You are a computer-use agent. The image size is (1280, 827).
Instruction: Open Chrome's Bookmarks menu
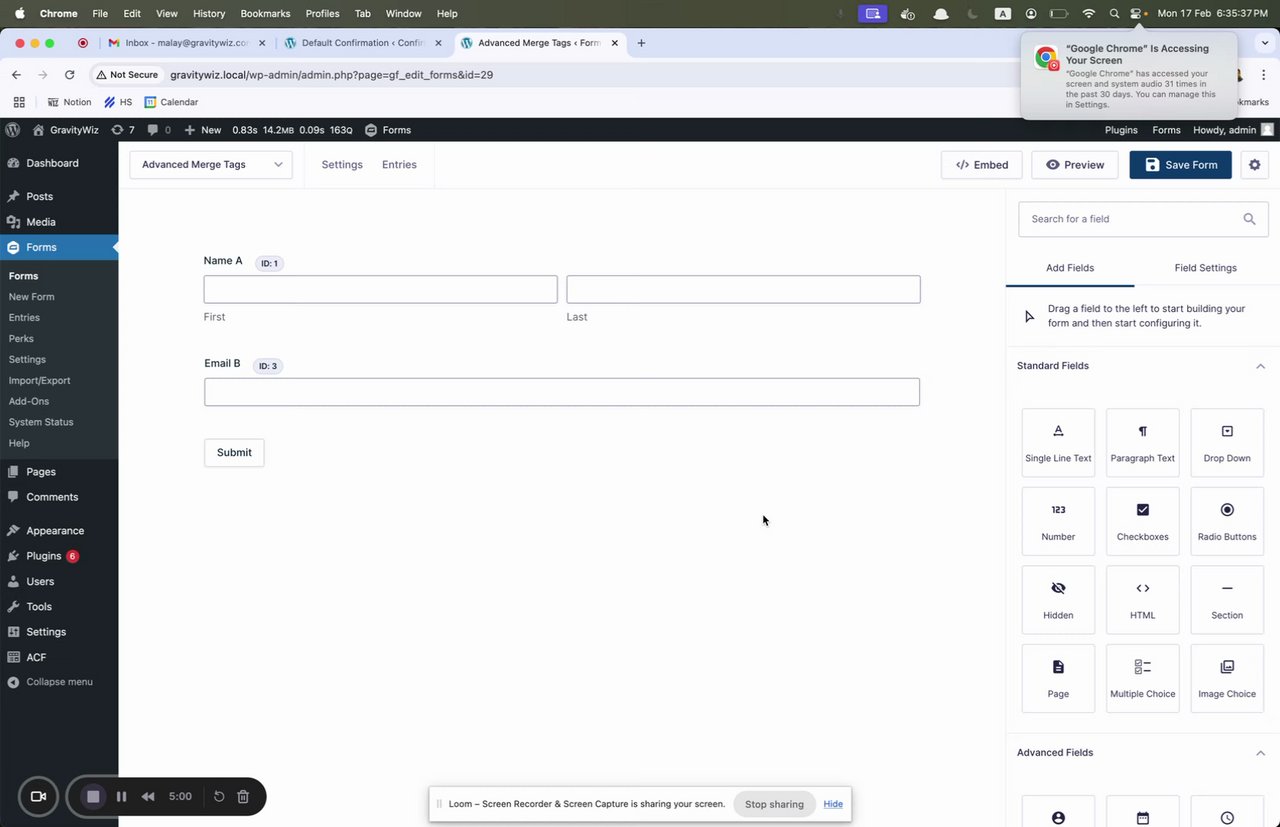pos(264,13)
